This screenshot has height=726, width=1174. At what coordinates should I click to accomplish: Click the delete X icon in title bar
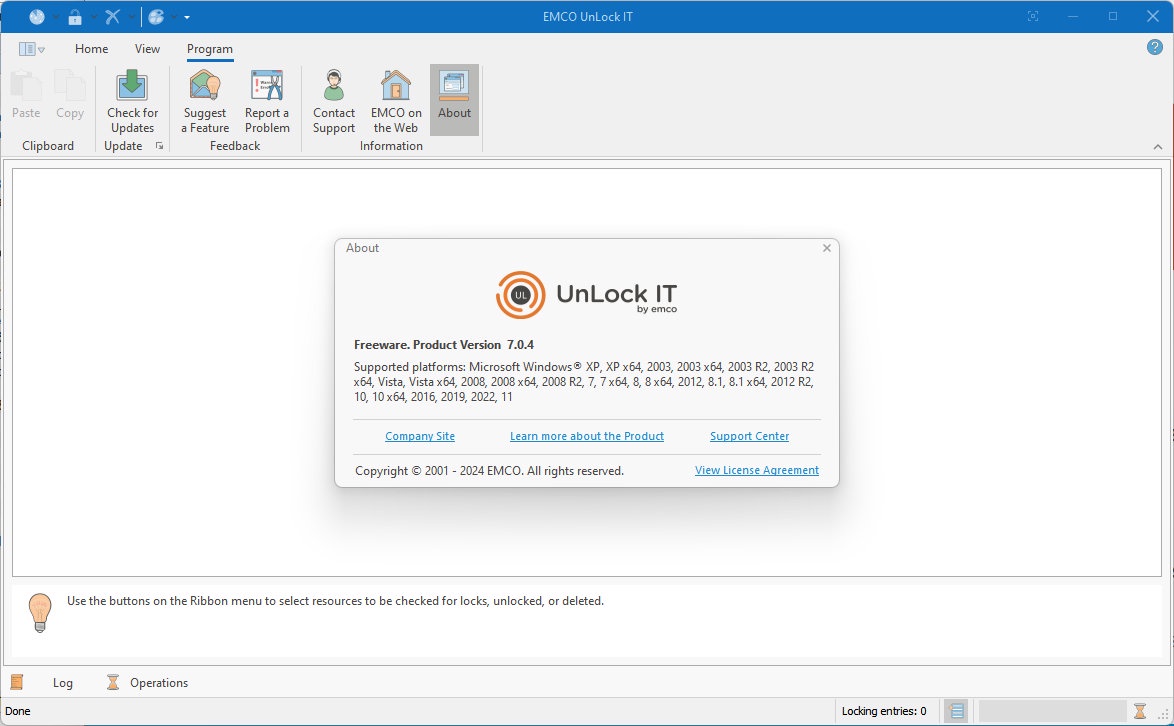point(113,16)
